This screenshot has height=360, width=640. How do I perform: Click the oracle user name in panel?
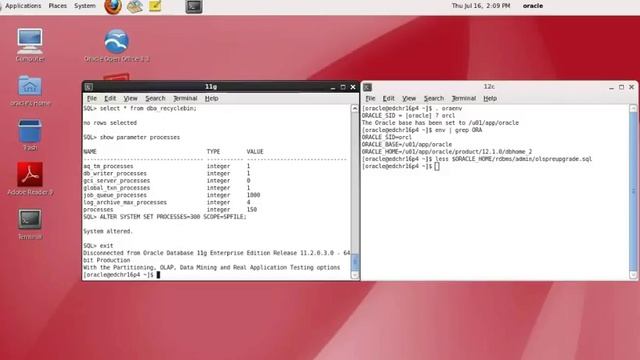click(x=533, y=6)
